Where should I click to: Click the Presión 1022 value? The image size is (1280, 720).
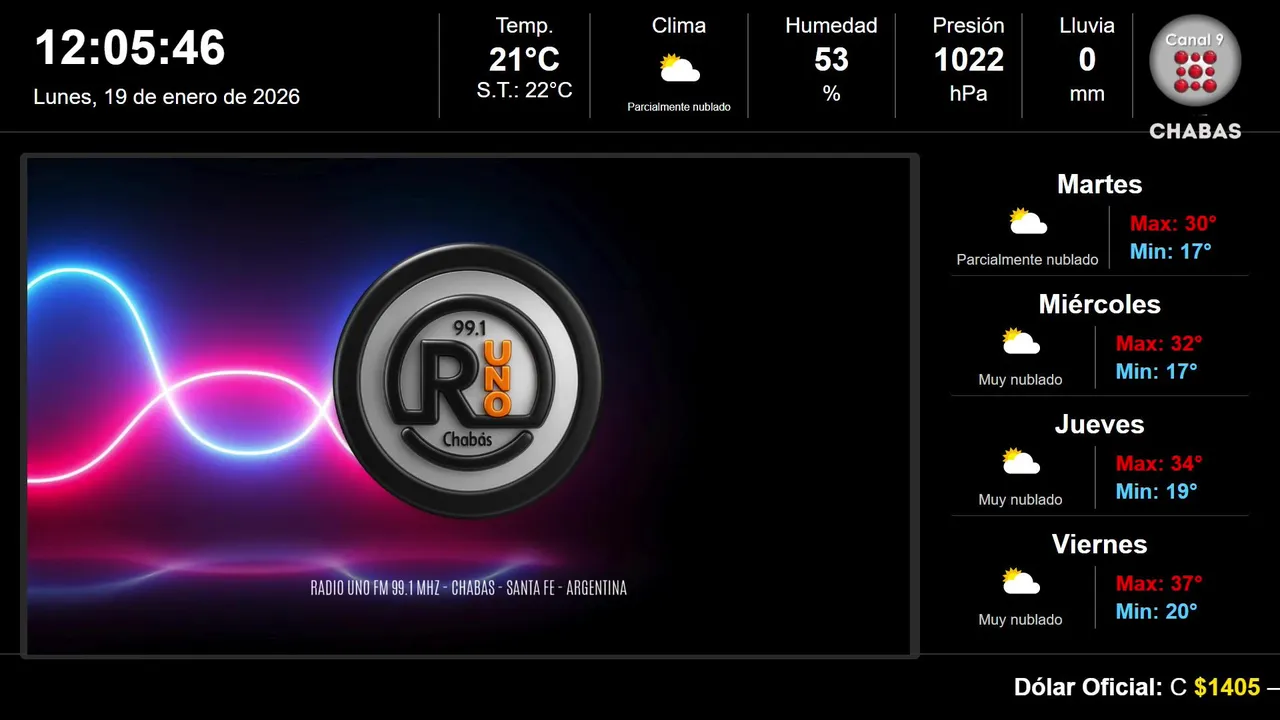[x=968, y=60]
